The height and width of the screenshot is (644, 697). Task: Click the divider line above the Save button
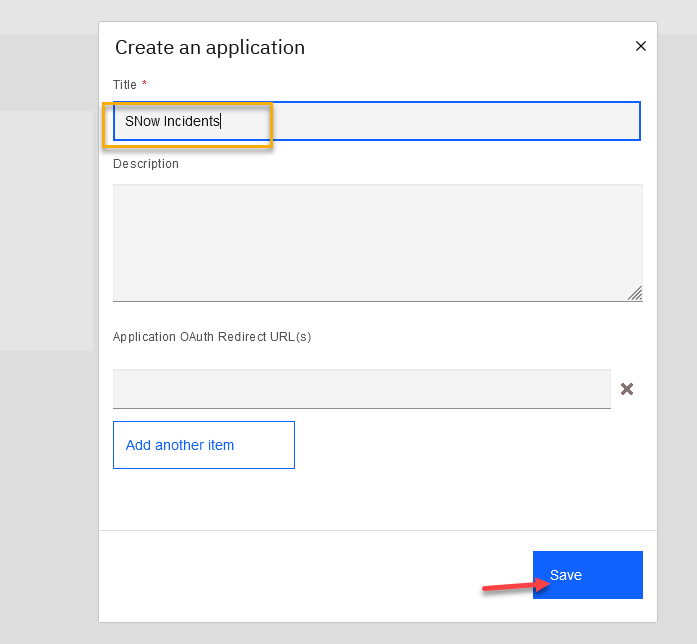pyautogui.click(x=377, y=530)
